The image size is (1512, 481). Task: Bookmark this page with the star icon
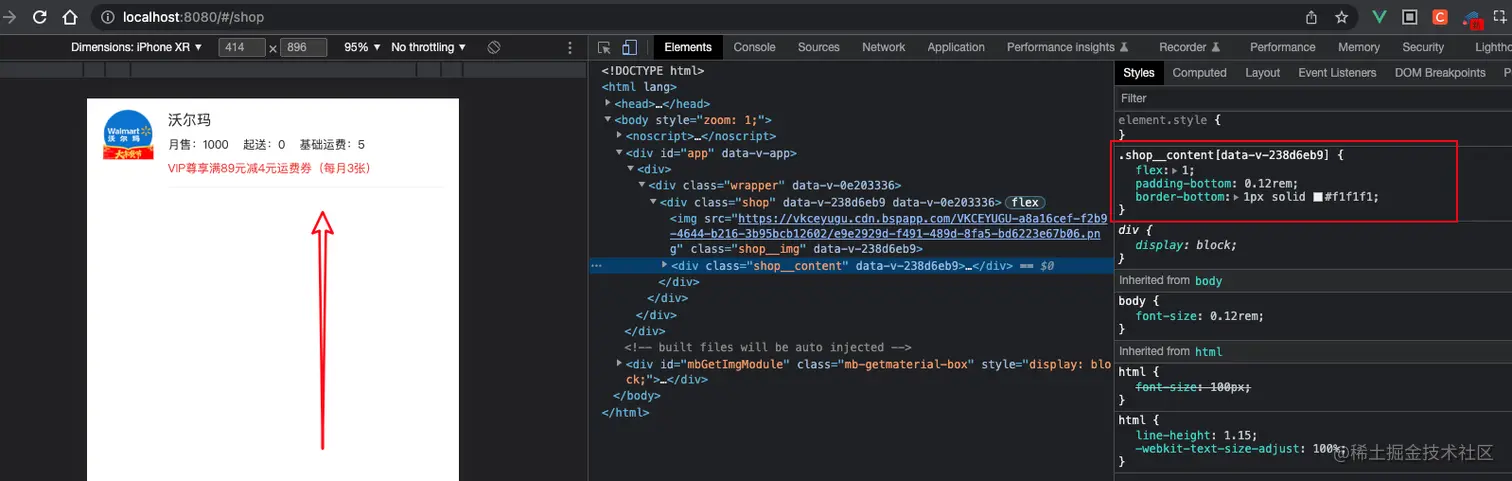point(1342,17)
